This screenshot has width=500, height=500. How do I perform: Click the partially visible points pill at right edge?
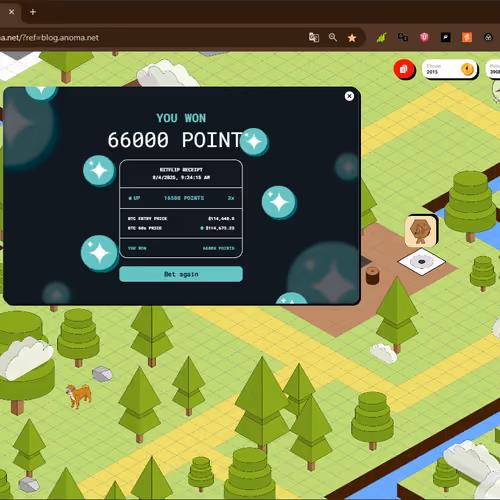[x=493, y=69]
